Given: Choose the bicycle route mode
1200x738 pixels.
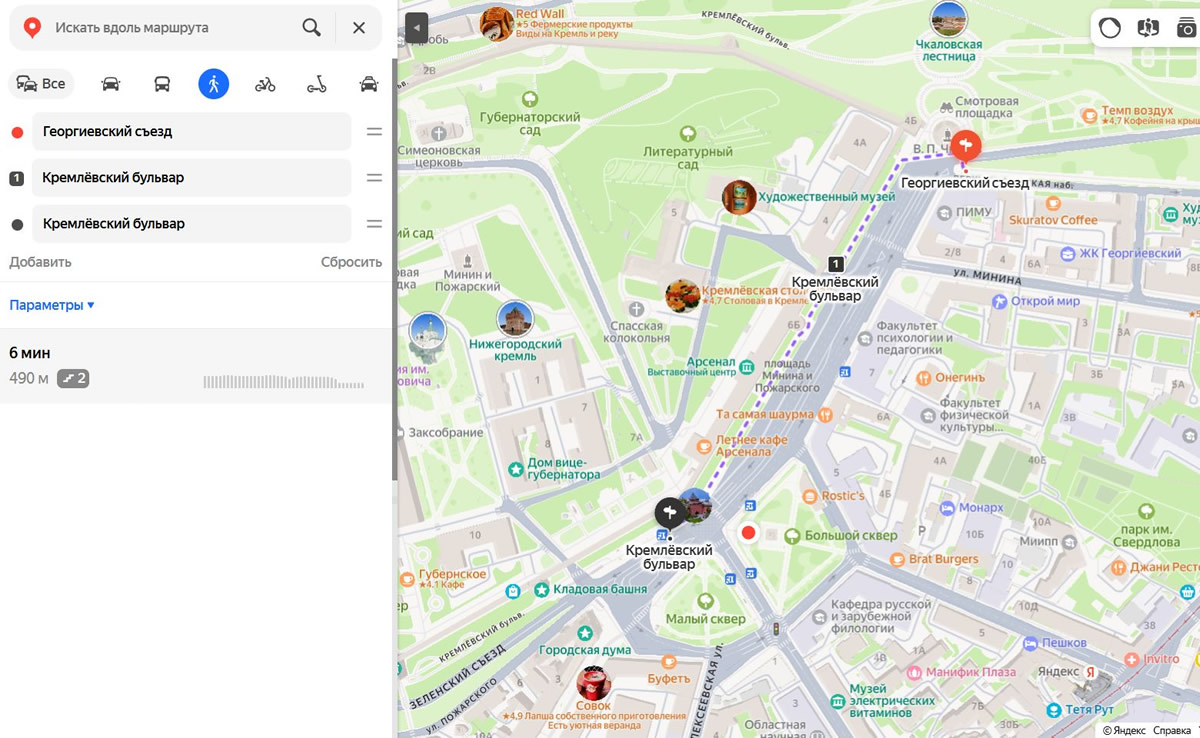Looking at the screenshot, I should coord(265,84).
